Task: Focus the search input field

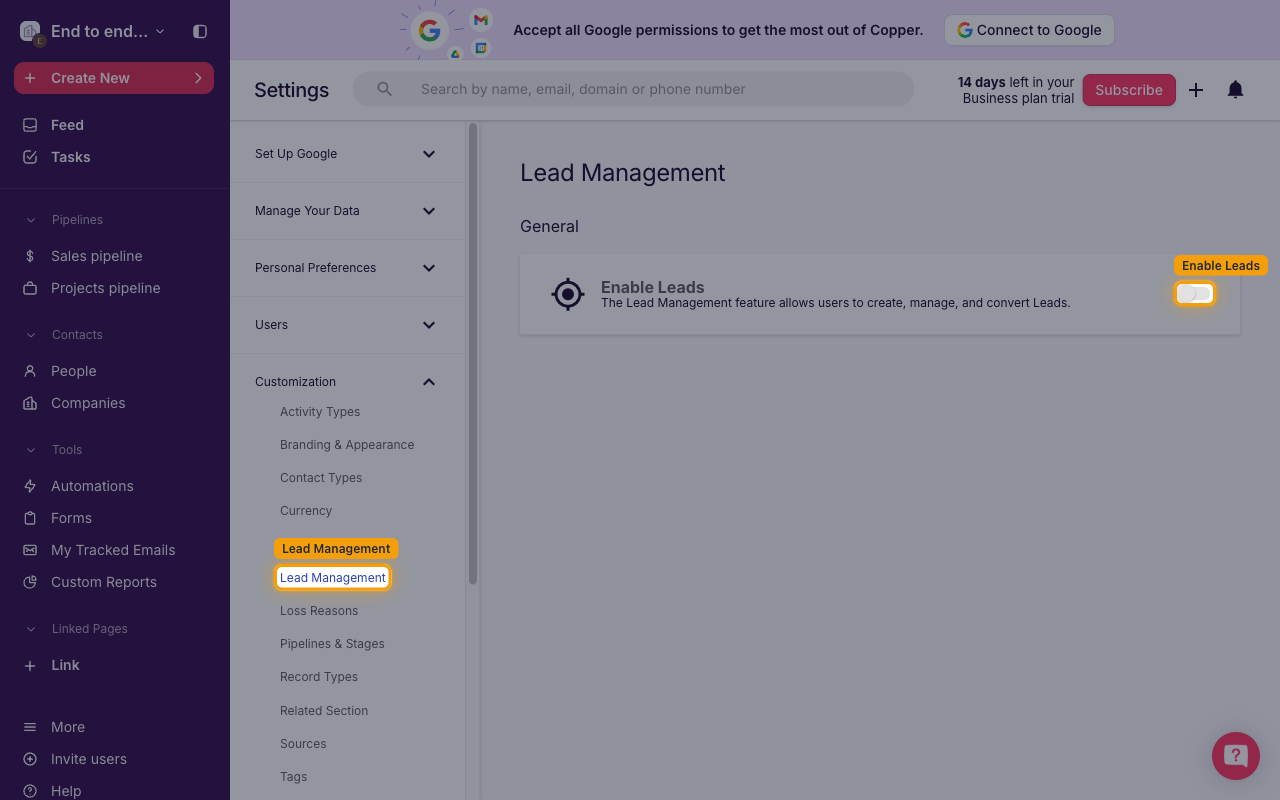Action: click(x=633, y=89)
